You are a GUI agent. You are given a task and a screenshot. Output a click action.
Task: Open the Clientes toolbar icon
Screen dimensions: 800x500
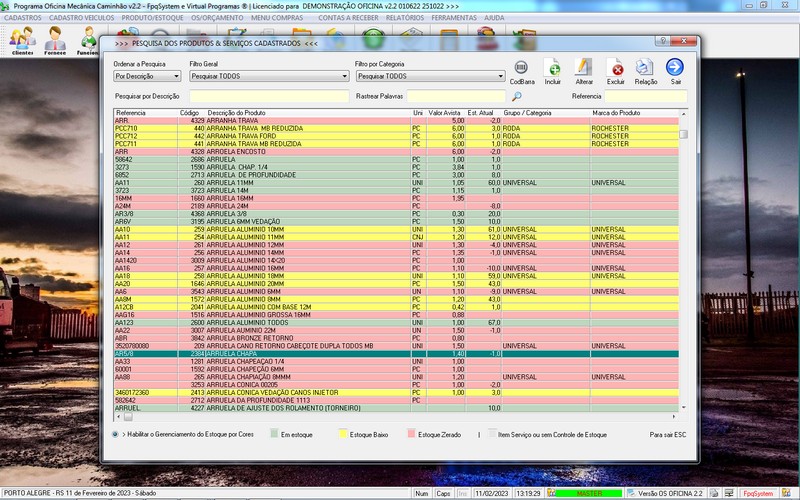tap(22, 40)
